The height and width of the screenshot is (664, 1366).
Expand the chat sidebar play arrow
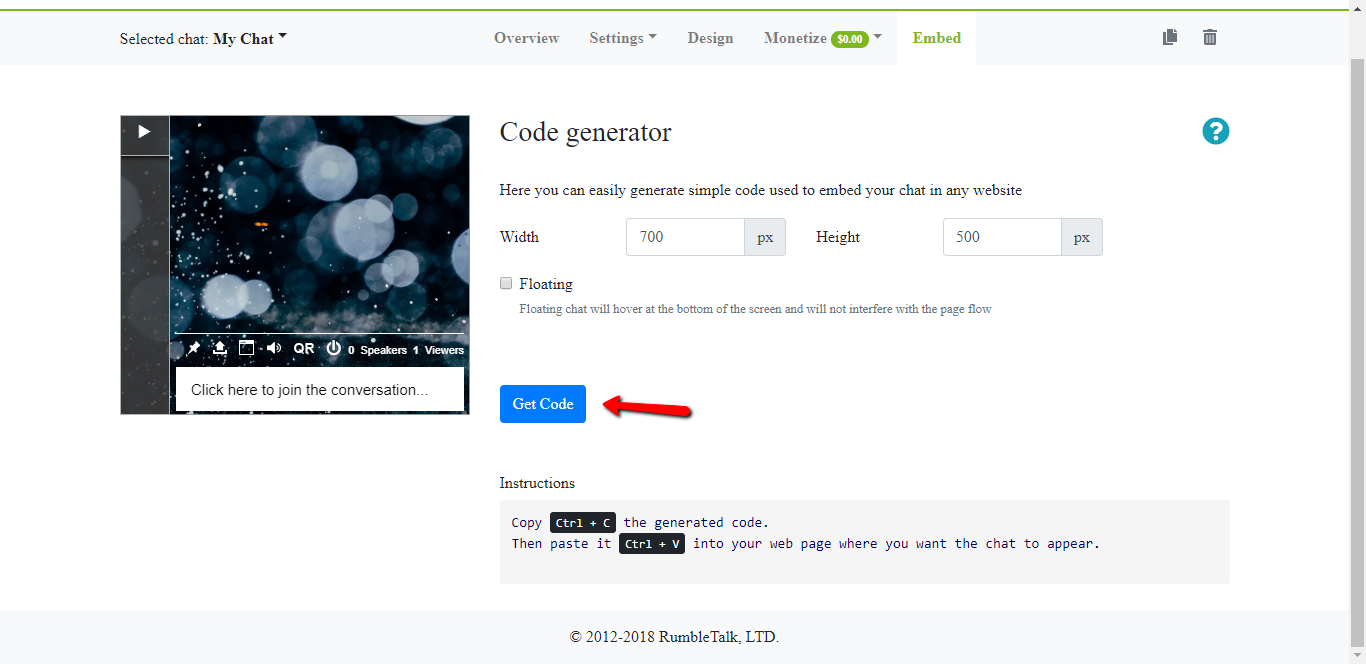144,132
